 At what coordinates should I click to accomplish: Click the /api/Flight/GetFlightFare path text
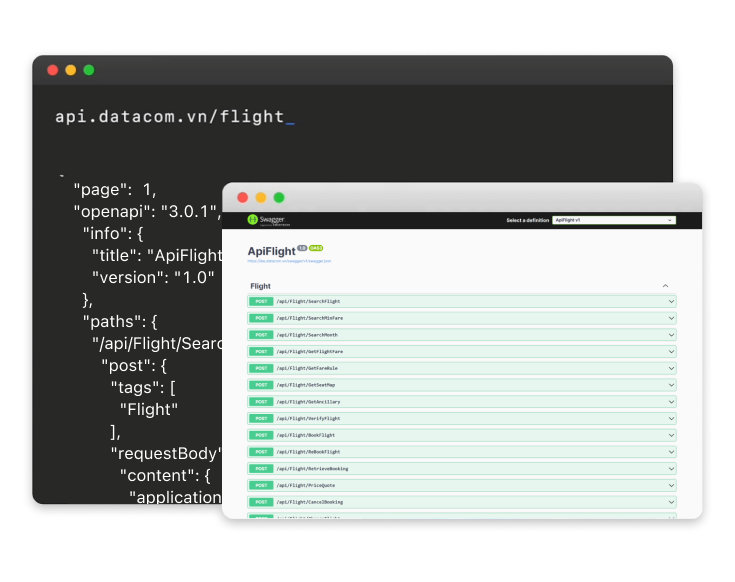click(x=309, y=351)
